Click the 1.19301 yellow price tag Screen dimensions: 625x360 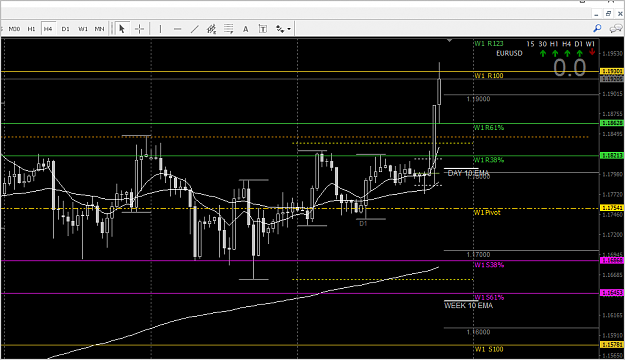click(612, 71)
